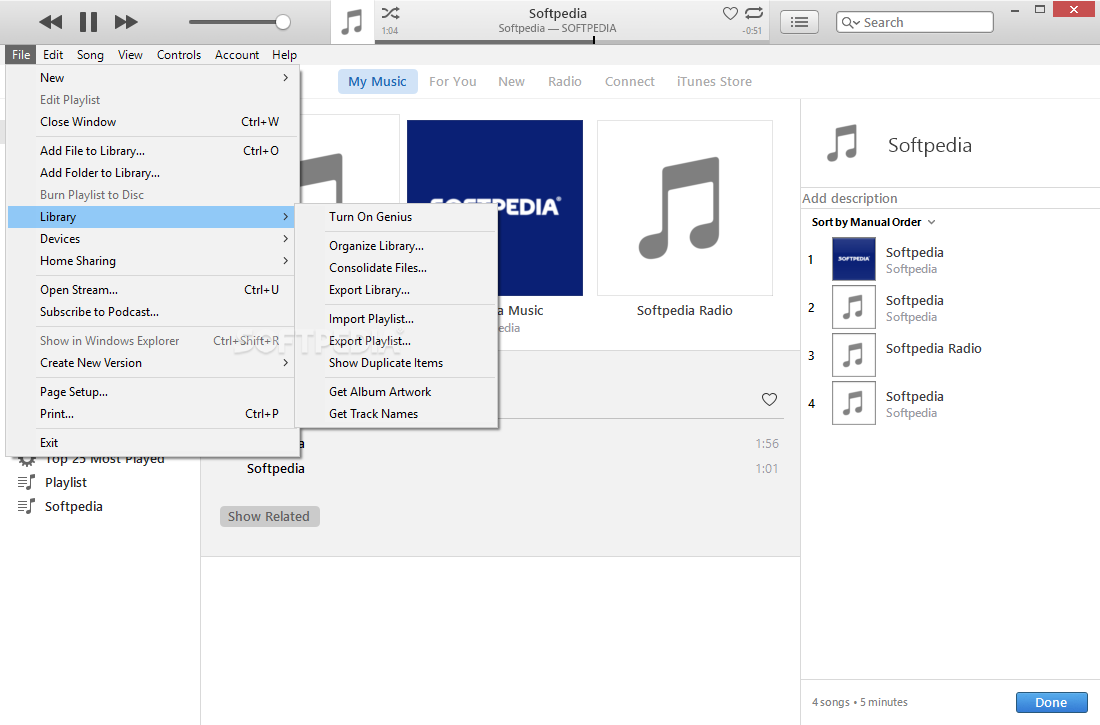1100x725 pixels.
Task: Select track 2 music note icon
Action: click(854, 307)
